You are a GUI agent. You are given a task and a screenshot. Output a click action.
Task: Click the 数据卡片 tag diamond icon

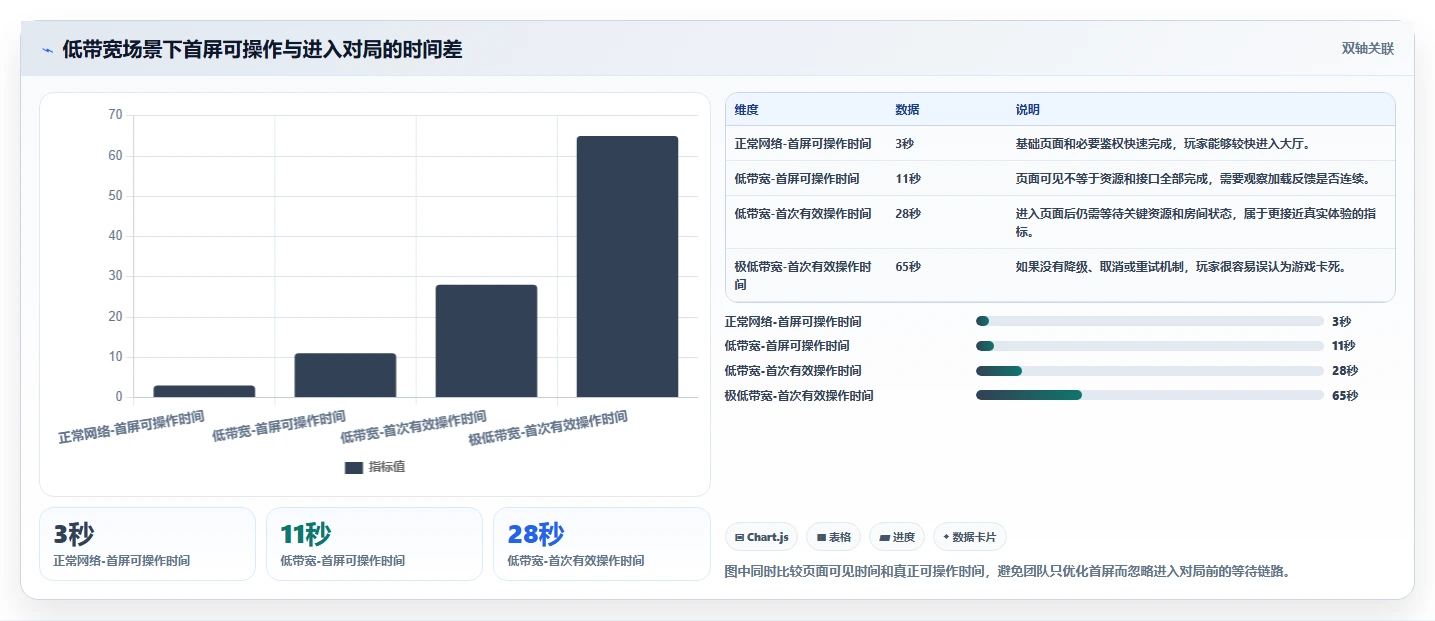click(946, 537)
